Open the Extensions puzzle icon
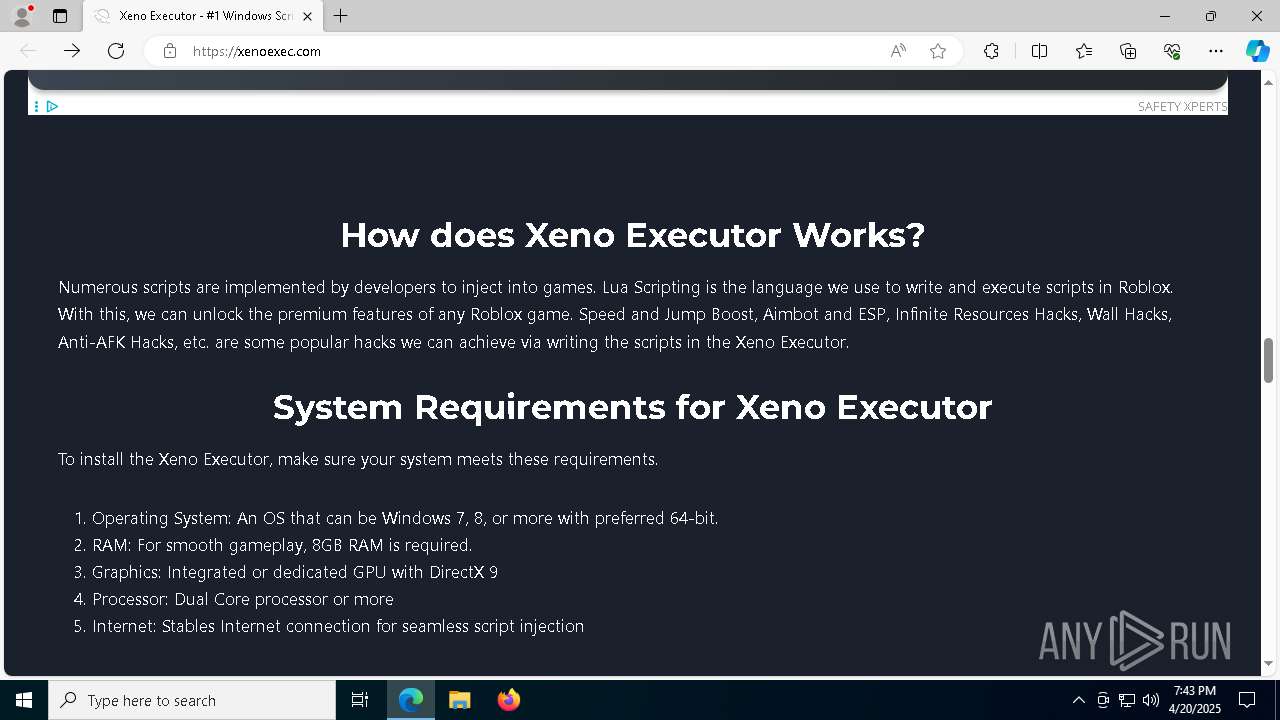1280x720 pixels. (991, 51)
